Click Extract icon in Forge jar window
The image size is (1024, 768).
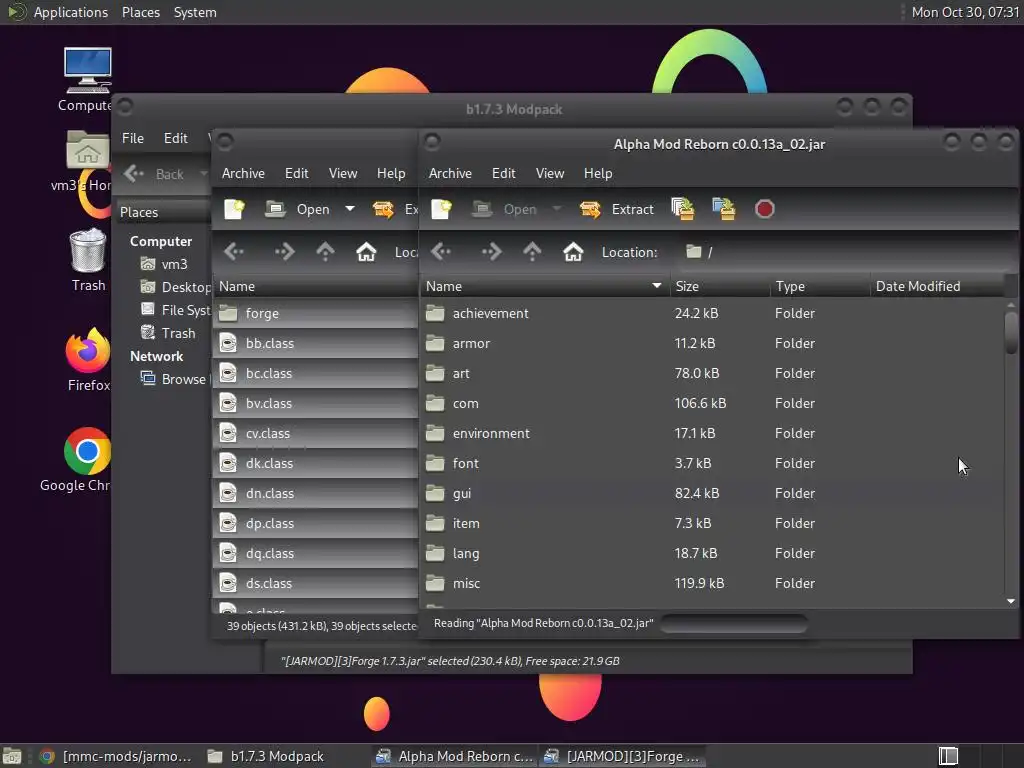coord(383,209)
